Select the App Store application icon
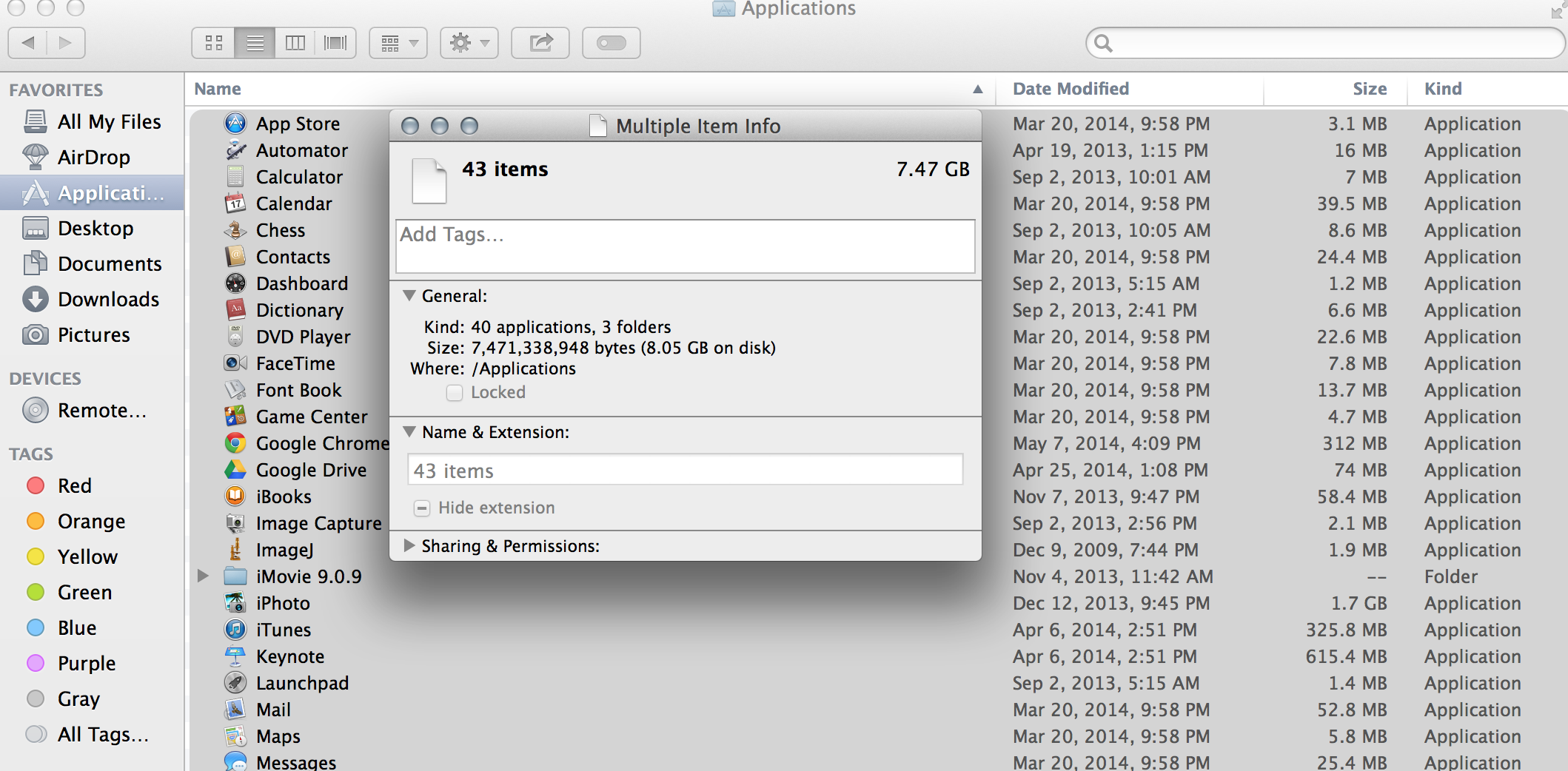Image resolution: width=1568 pixels, height=771 pixels. pos(235,123)
